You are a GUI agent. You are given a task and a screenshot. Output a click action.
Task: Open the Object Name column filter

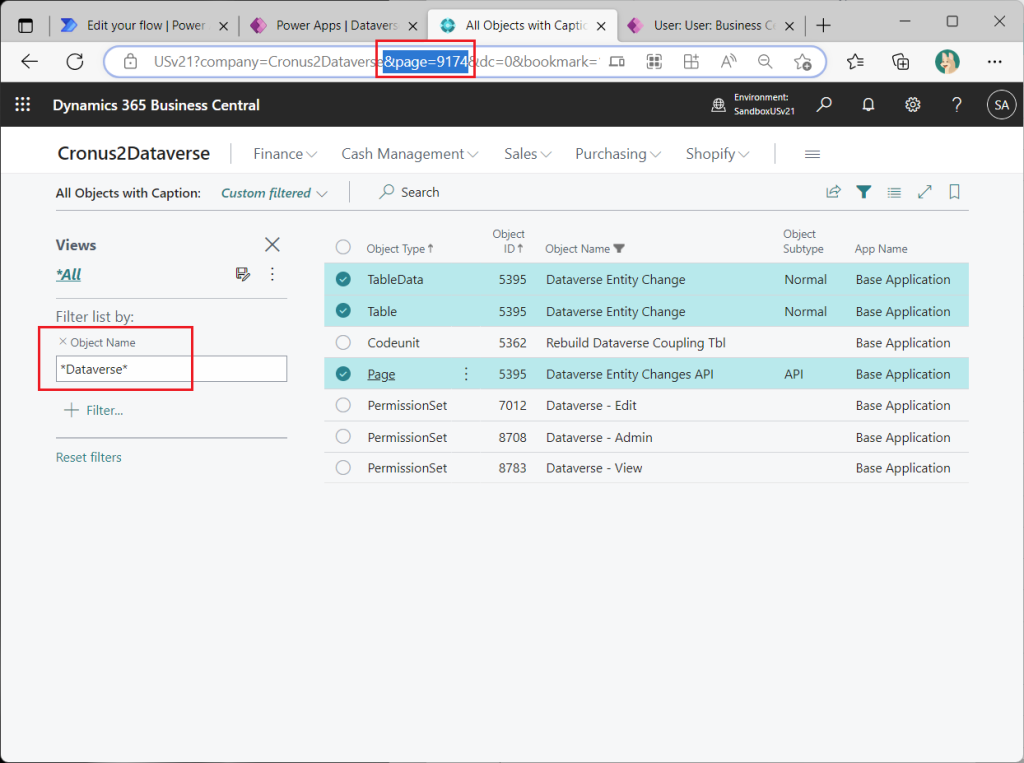(619, 248)
